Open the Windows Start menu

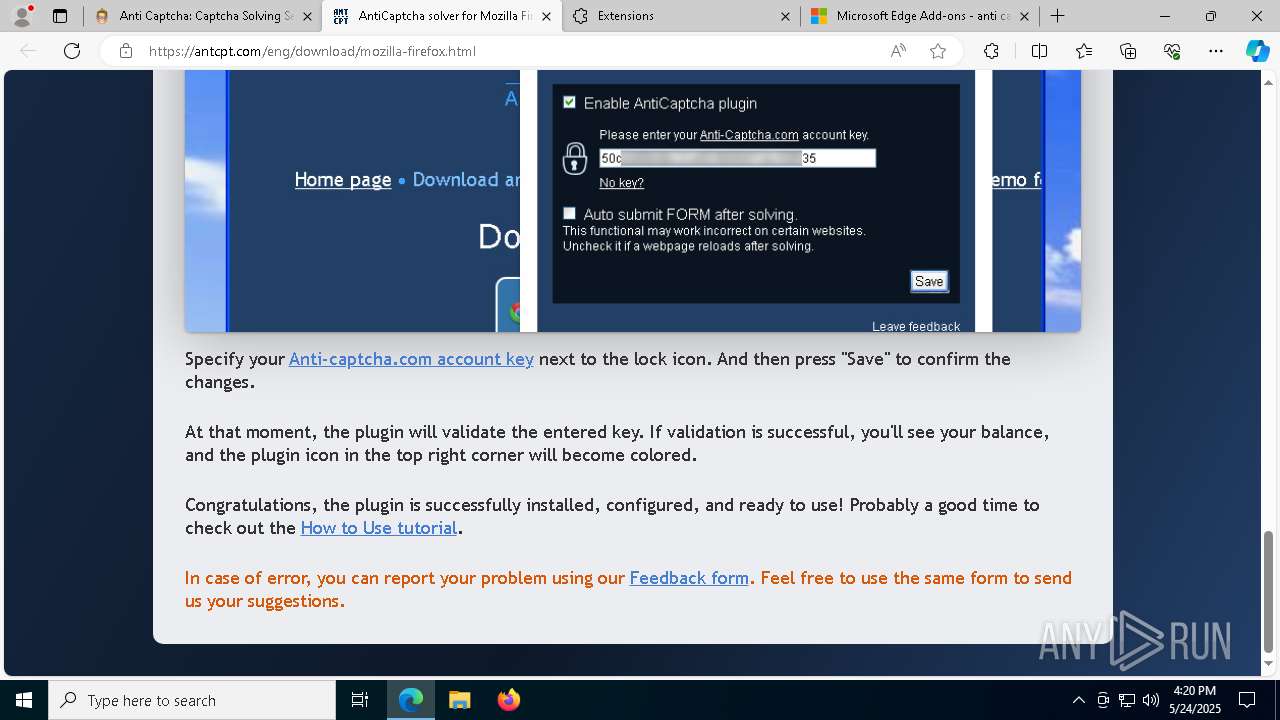point(24,700)
